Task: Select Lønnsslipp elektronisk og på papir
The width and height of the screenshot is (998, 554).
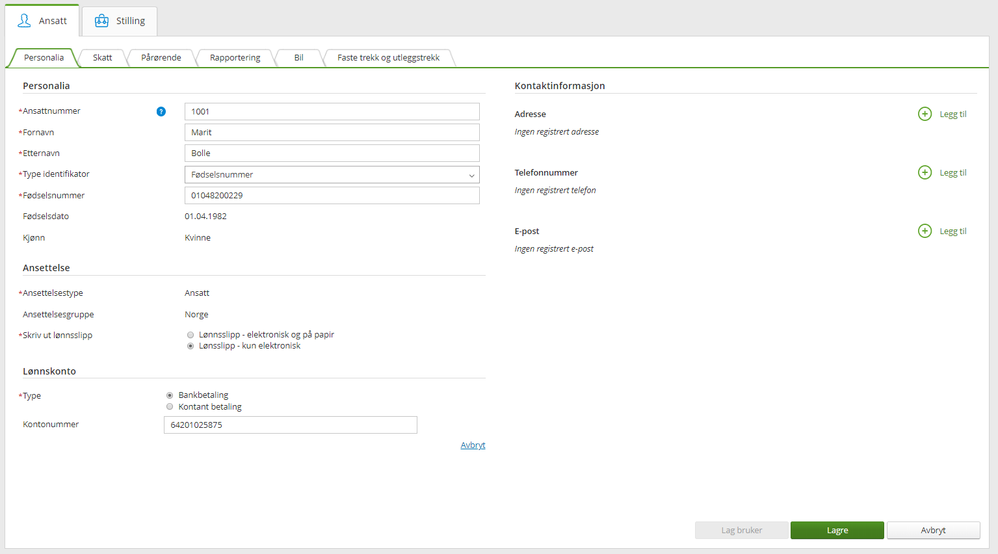Action: click(x=190, y=335)
